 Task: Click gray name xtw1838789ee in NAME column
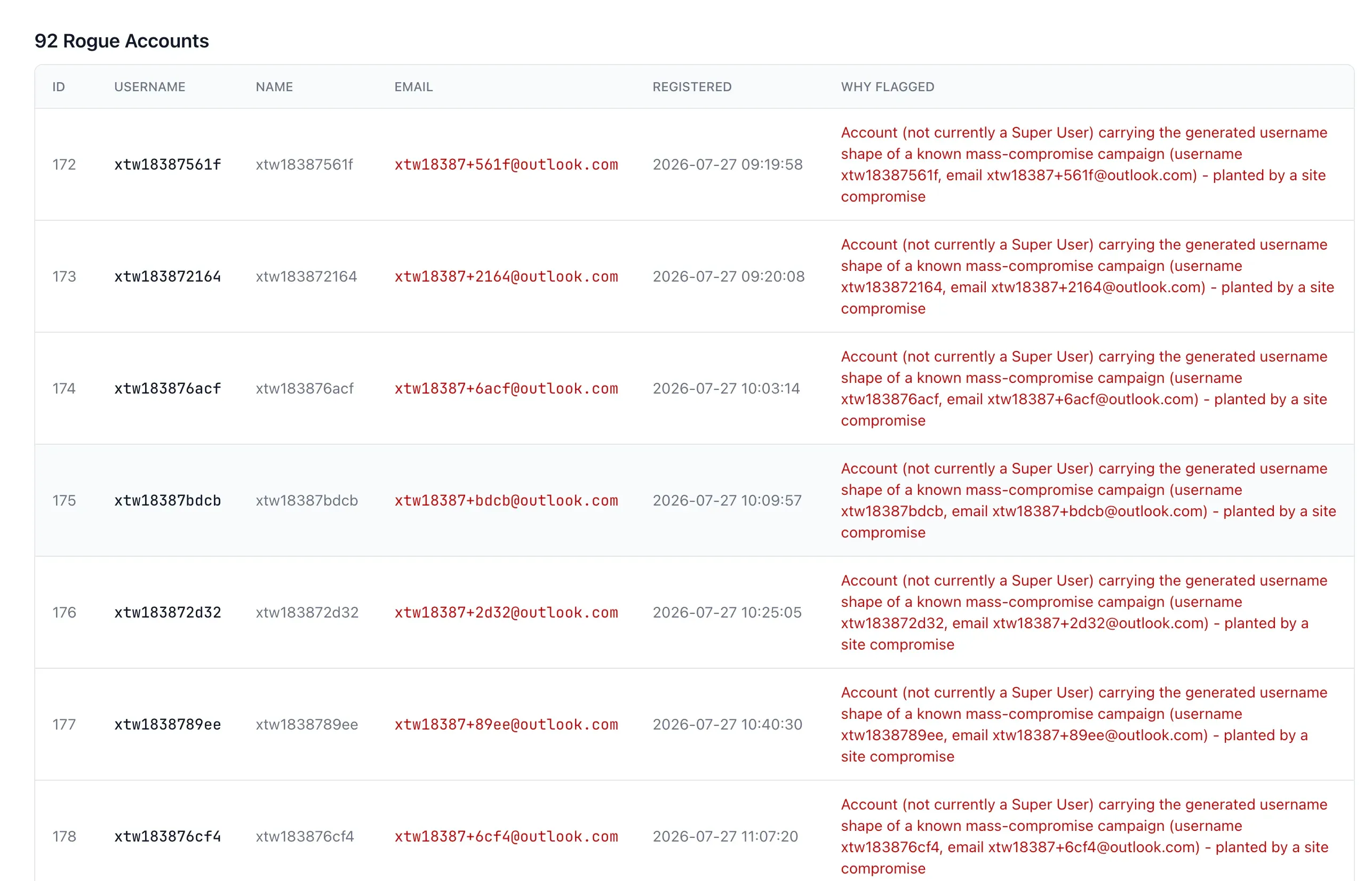(x=307, y=725)
